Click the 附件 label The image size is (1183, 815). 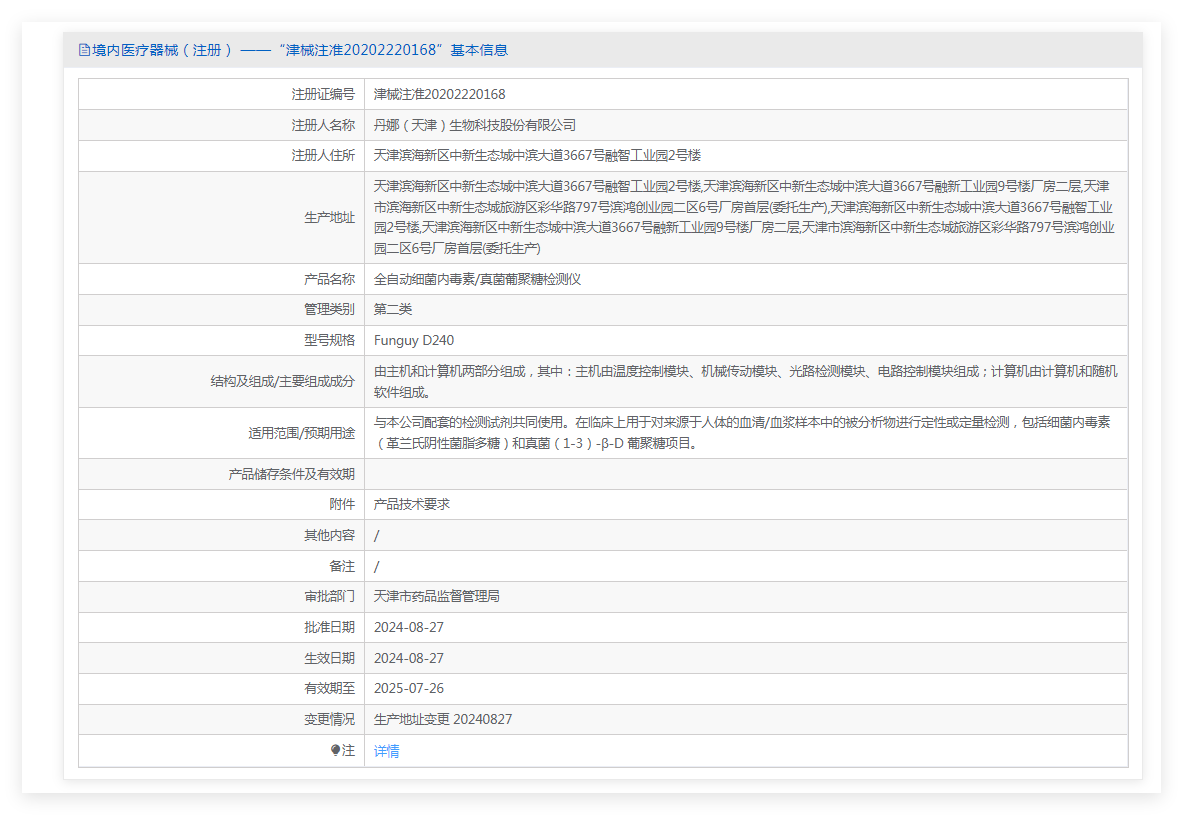coord(342,504)
